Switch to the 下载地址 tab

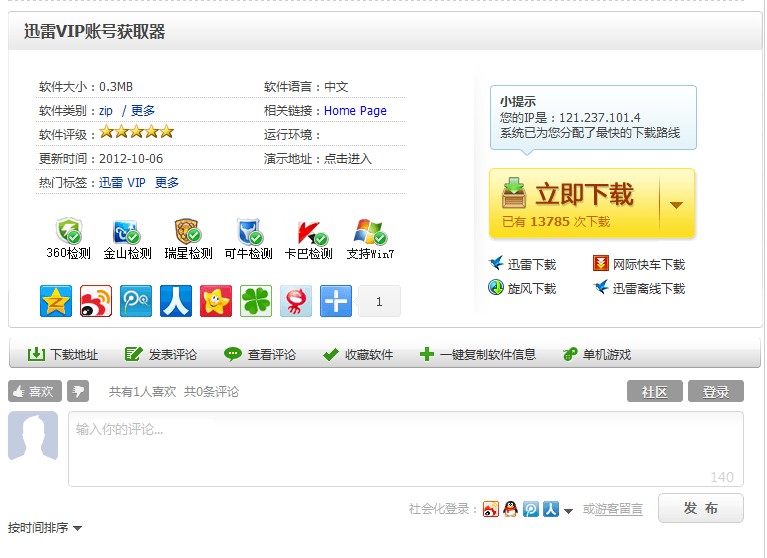click(63, 355)
